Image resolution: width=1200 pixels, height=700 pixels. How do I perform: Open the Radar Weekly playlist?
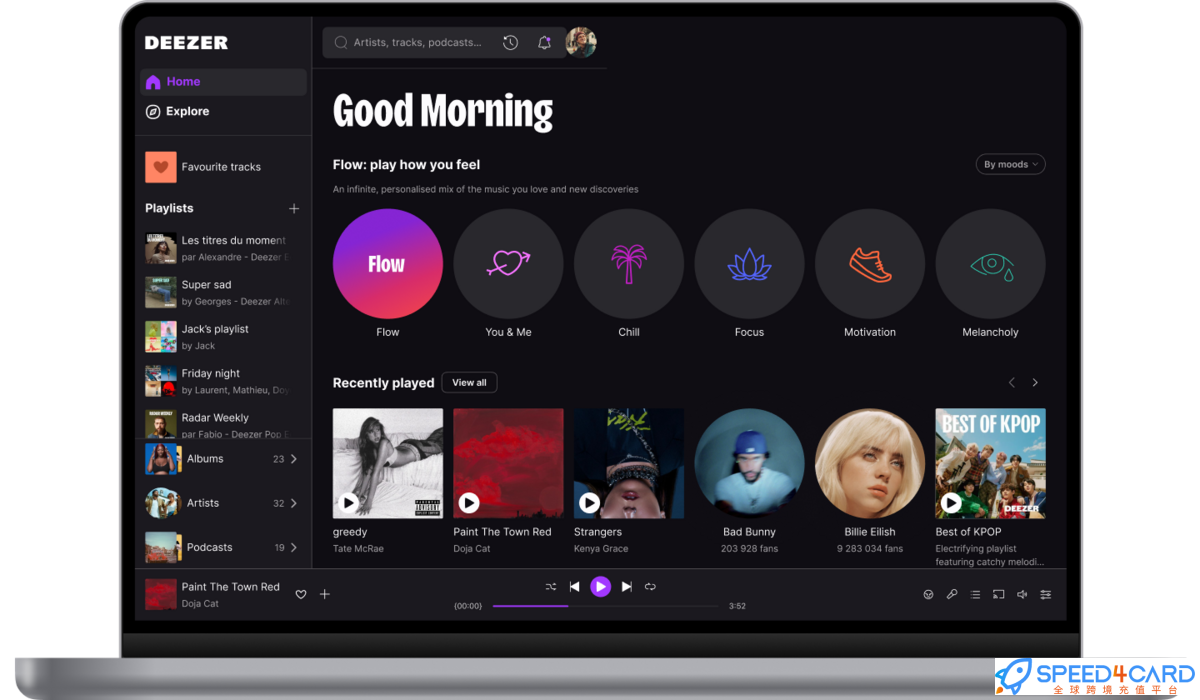tap(216, 425)
